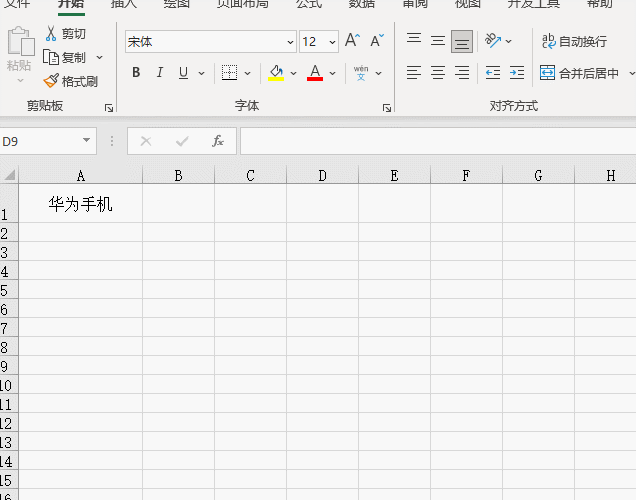636x500 pixels.
Task: Open the underline style dropdown arrow
Action: pyautogui.click(x=201, y=73)
